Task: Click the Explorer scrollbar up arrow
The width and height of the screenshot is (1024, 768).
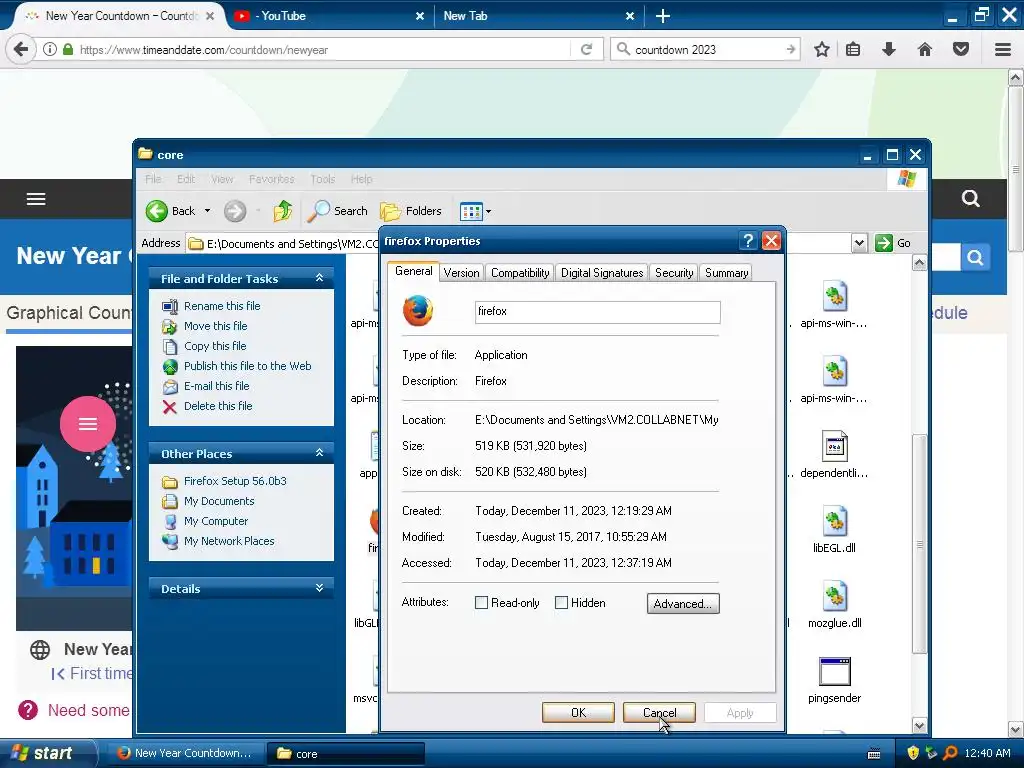Action: point(920,263)
